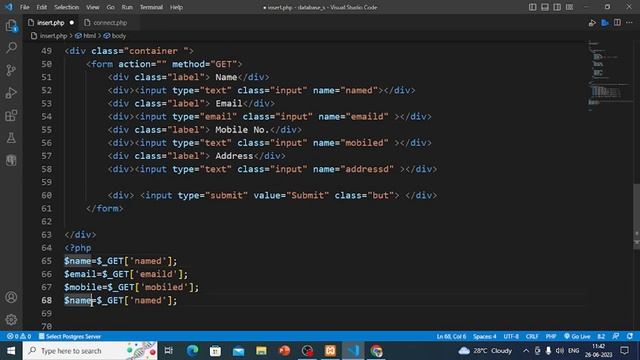640x360 pixels.
Task: Open the Help menu
Action: [x=176, y=7]
